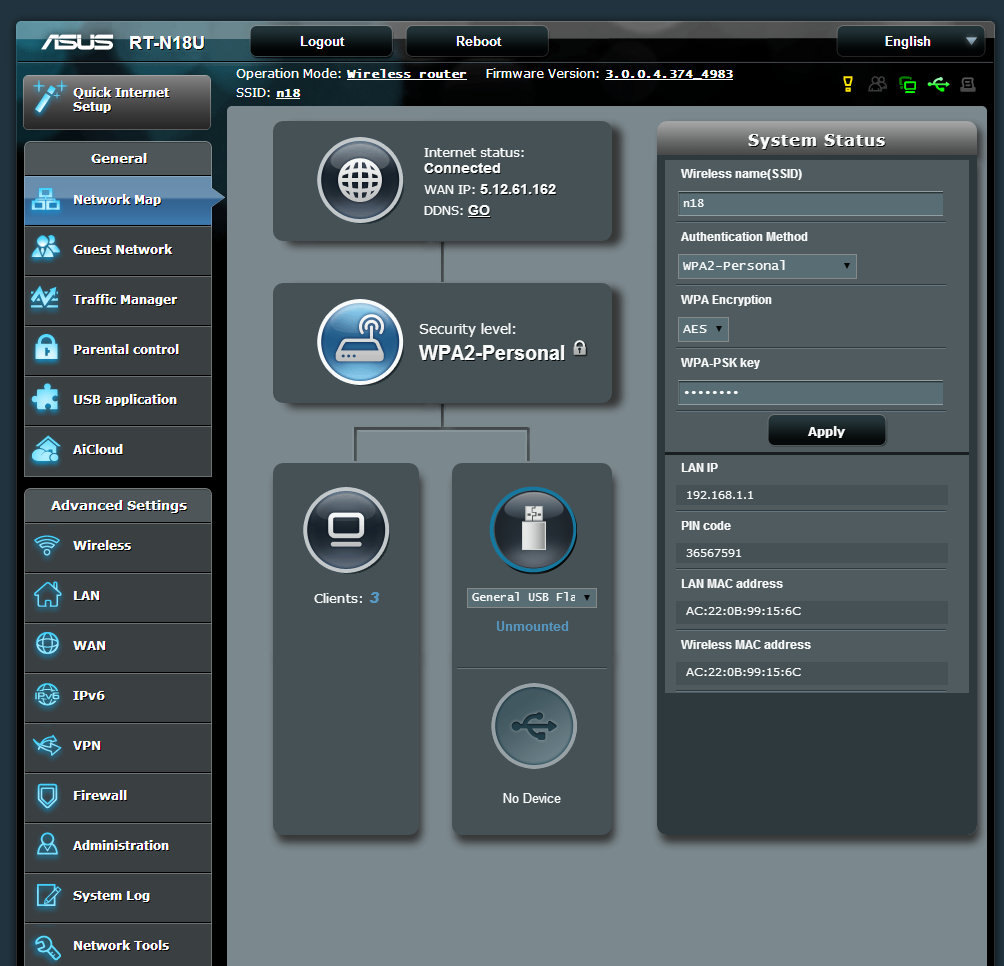Expand the Authentication Method dropdown

[x=767, y=266]
